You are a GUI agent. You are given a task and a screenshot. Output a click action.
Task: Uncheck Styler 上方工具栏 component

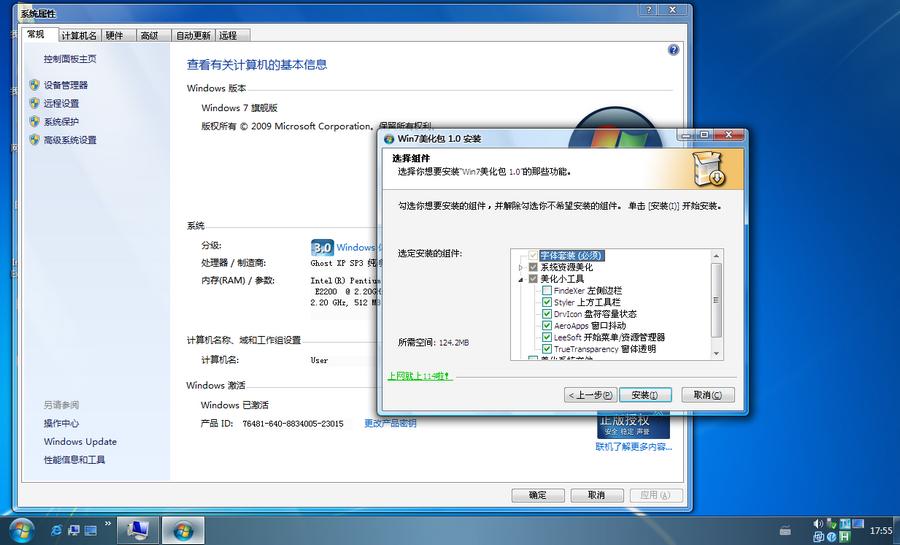(x=547, y=302)
